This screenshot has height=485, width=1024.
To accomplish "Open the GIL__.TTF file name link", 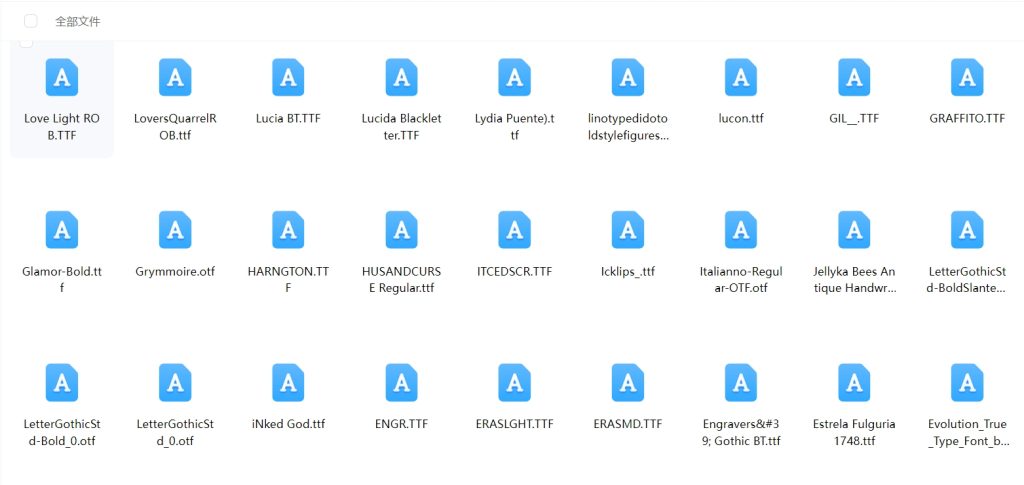I will 853,118.
